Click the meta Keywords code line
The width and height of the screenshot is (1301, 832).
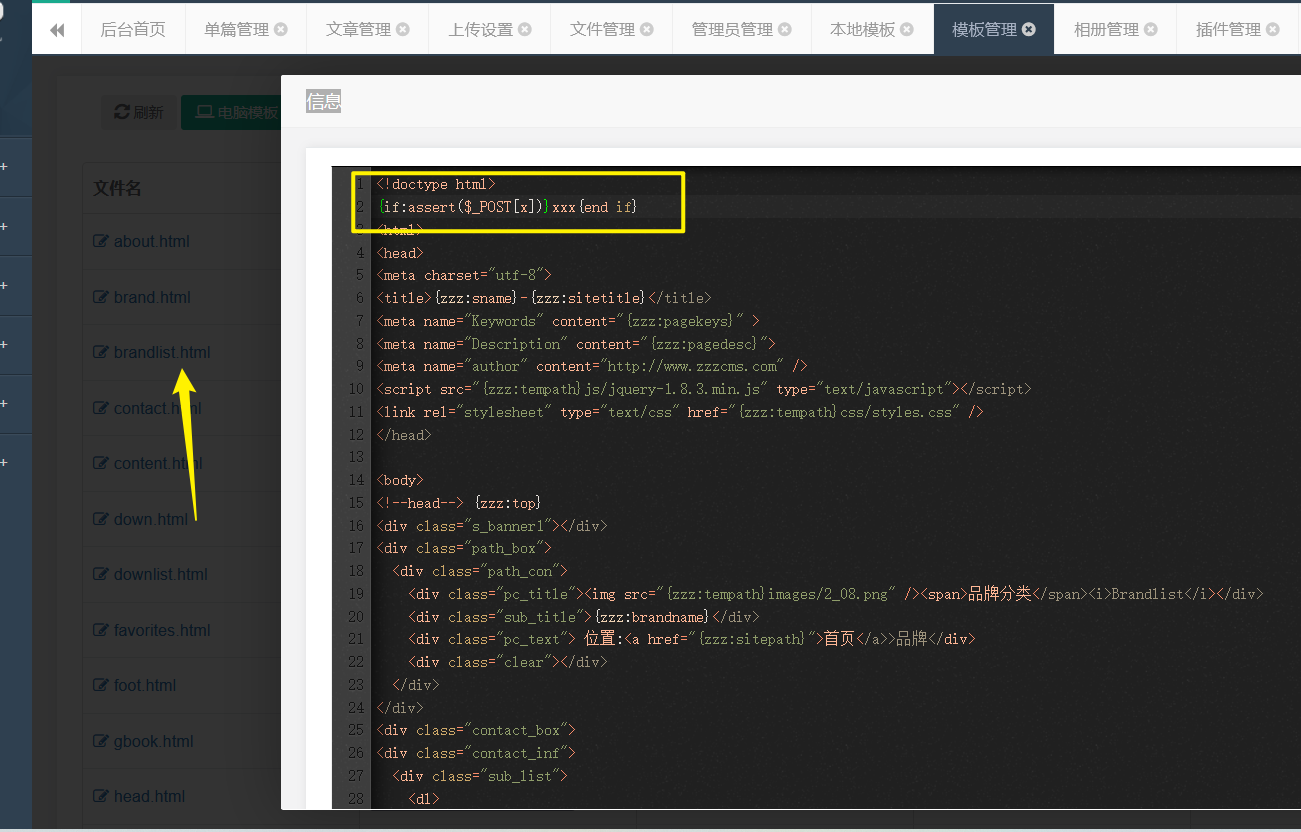(568, 321)
